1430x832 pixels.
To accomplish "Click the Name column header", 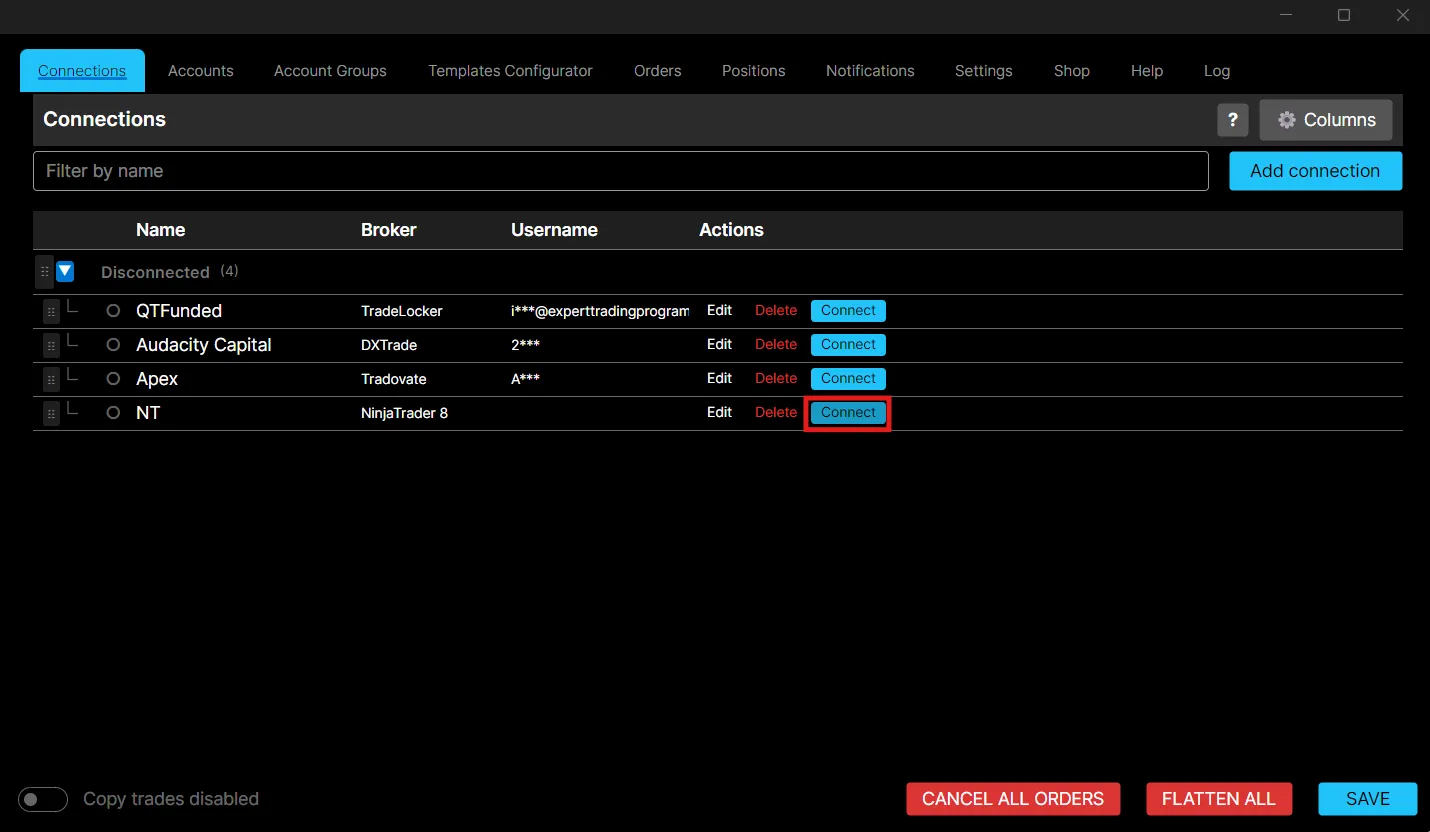I will 161,230.
